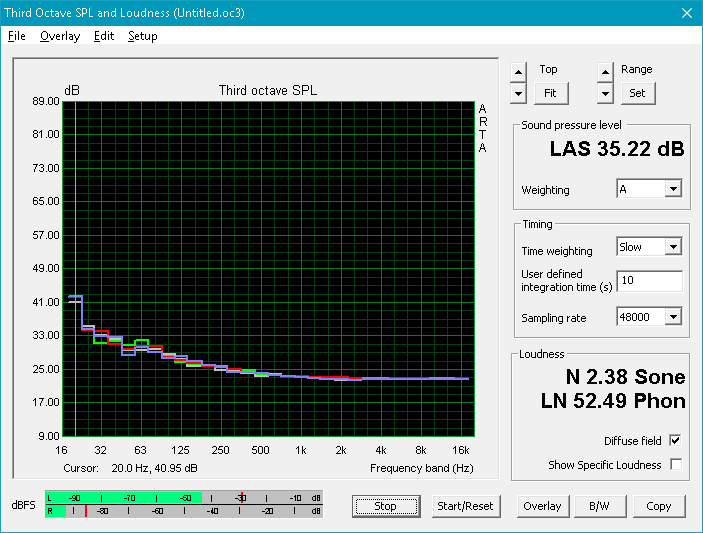Expand the Time weighting dropdown
The width and height of the screenshot is (703, 533).
coord(649,247)
